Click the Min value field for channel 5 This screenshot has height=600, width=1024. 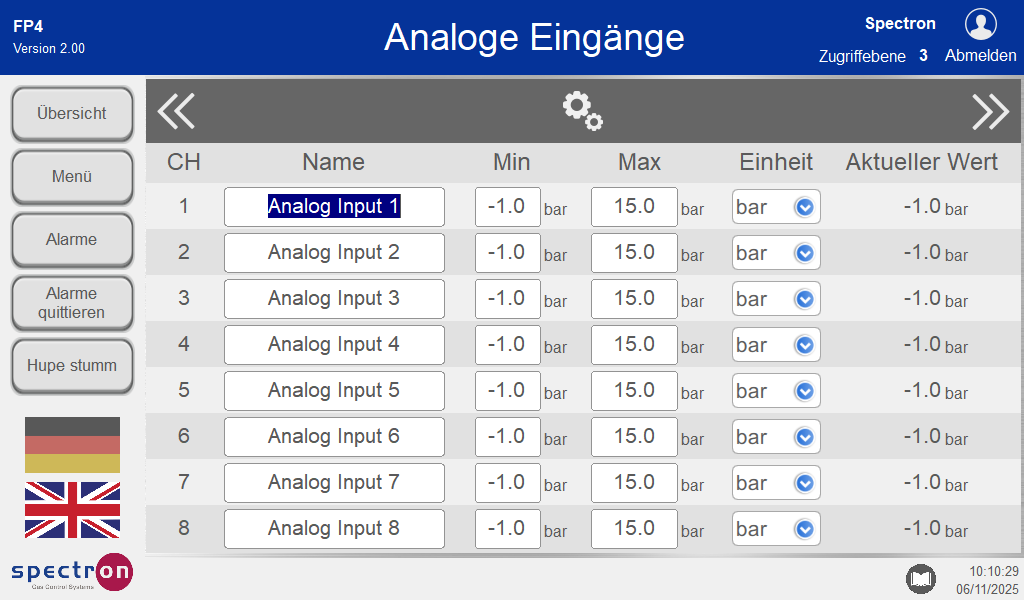[508, 391]
